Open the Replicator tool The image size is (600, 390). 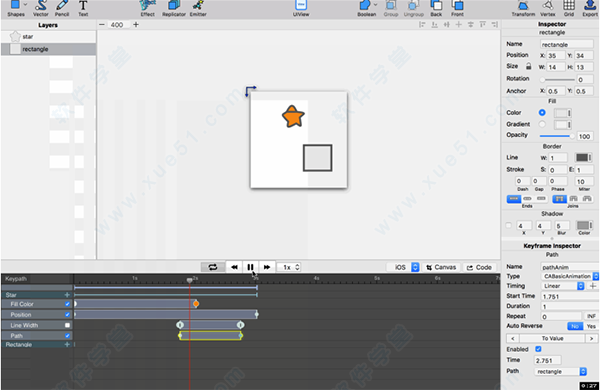tap(174, 8)
